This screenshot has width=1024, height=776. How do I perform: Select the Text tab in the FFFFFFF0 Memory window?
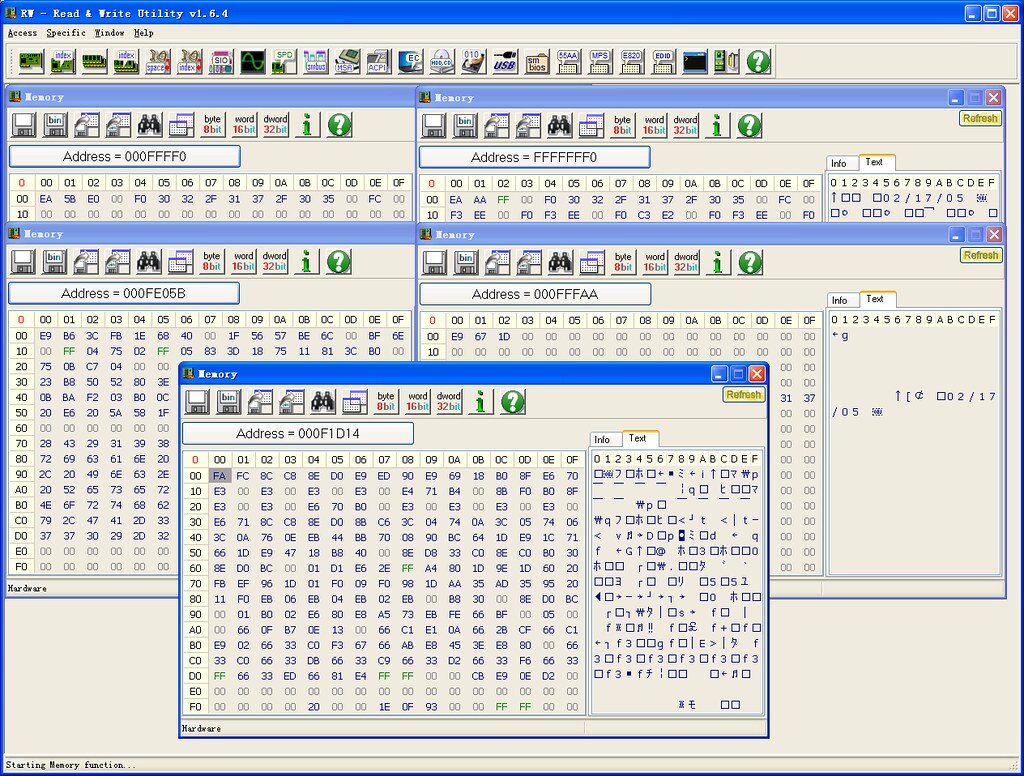(875, 162)
